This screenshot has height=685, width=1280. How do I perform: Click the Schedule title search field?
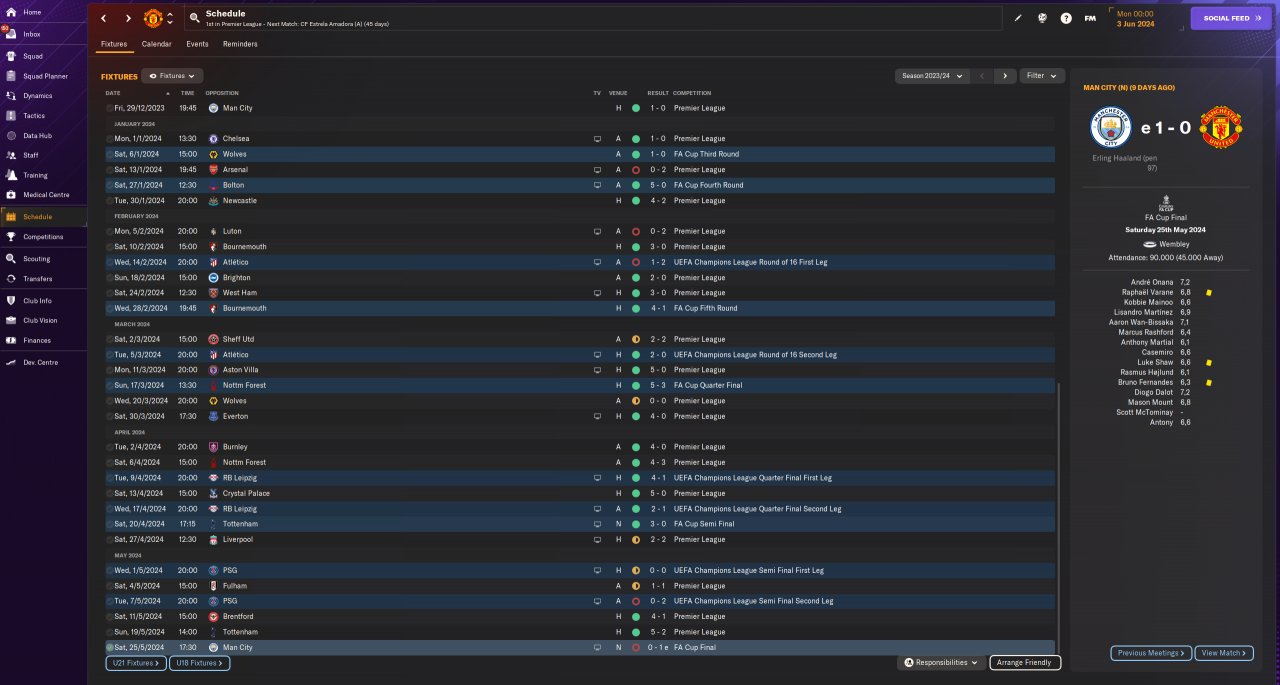tap(593, 18)
